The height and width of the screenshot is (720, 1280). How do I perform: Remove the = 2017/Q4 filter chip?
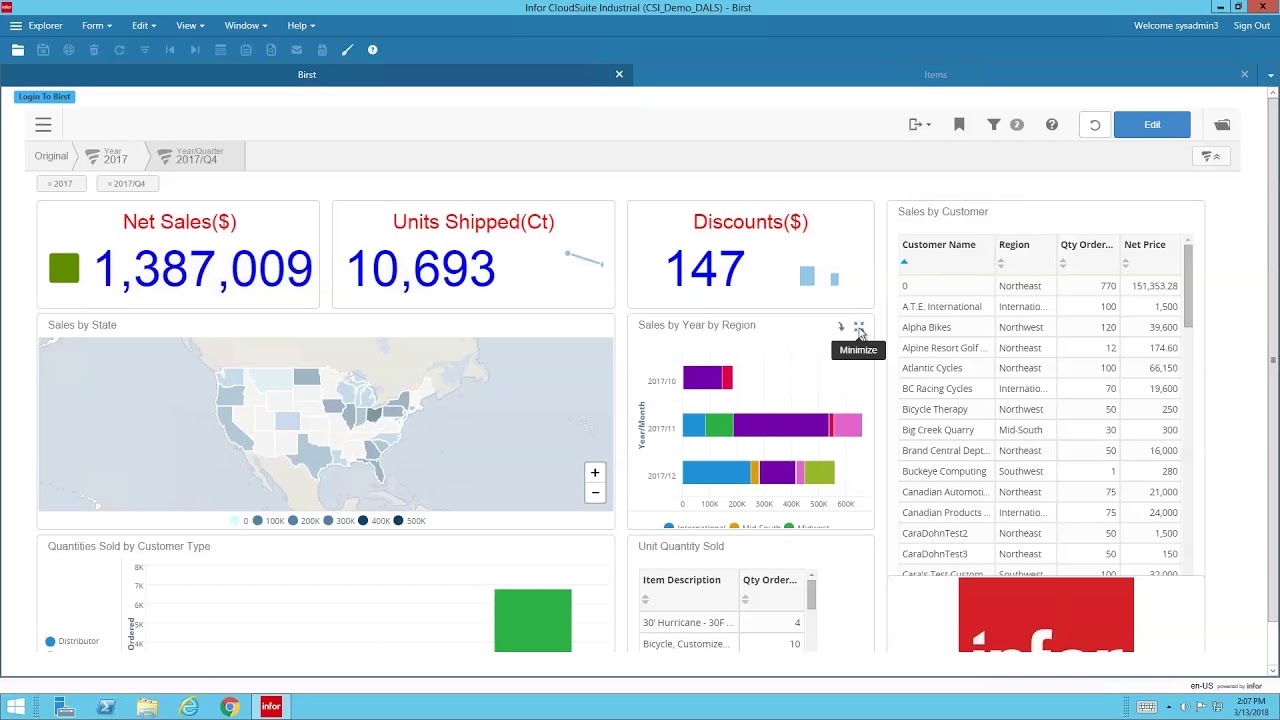pyautogui.click(x=127, y=184)
